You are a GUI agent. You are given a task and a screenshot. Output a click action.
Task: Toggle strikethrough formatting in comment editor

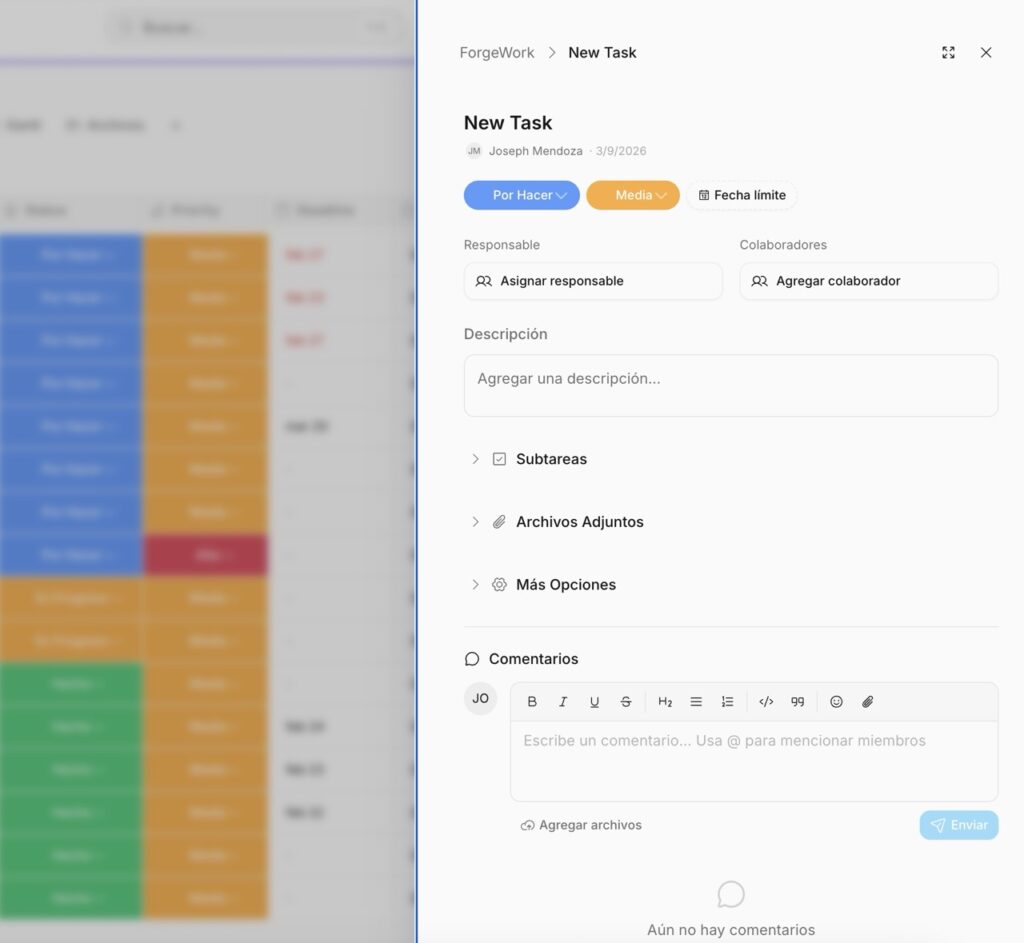point(626,702)
